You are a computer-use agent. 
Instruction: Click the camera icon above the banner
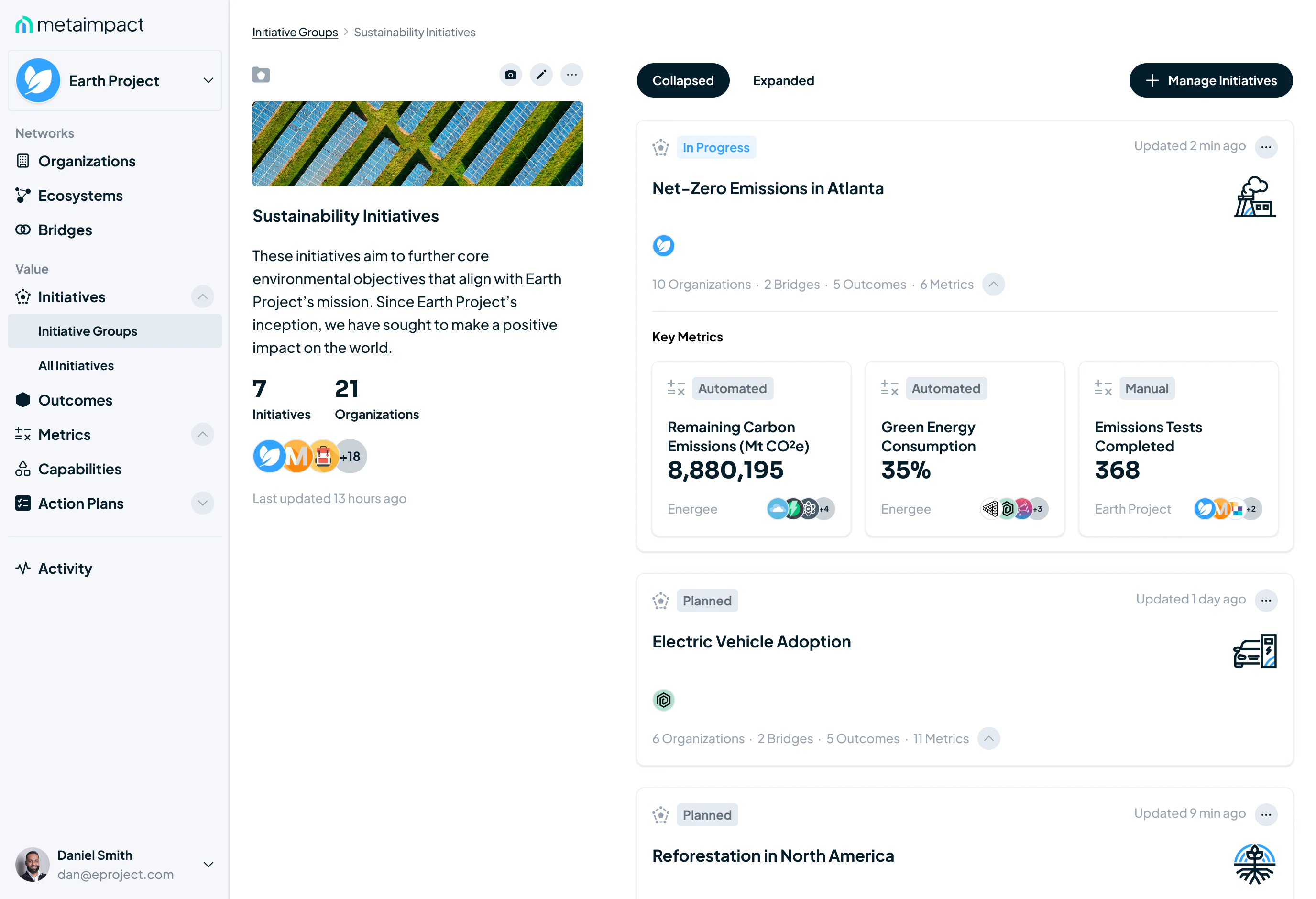click(x=510, y=75)
